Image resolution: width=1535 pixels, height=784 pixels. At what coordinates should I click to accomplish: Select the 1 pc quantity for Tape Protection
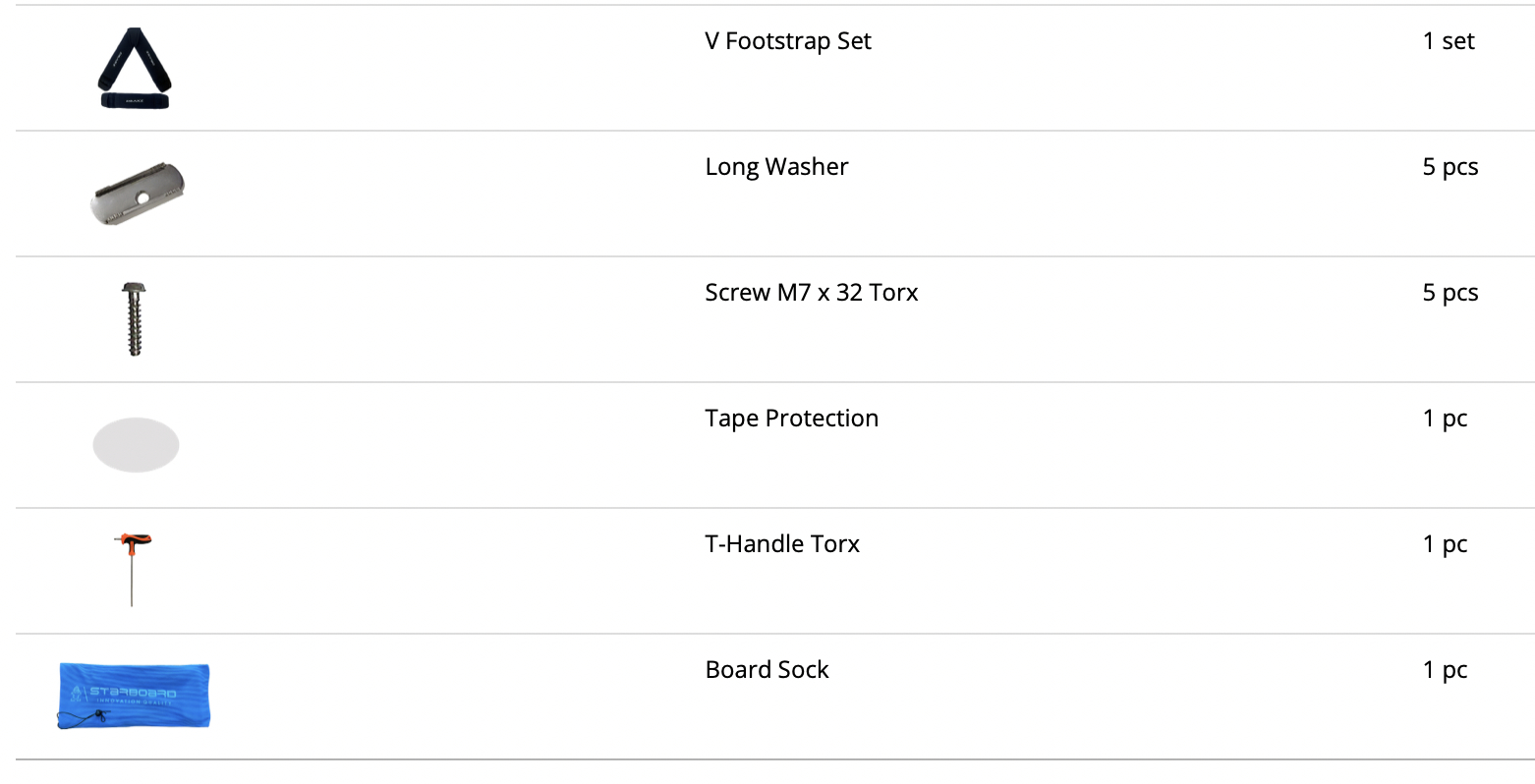(x=1445, y=419)
